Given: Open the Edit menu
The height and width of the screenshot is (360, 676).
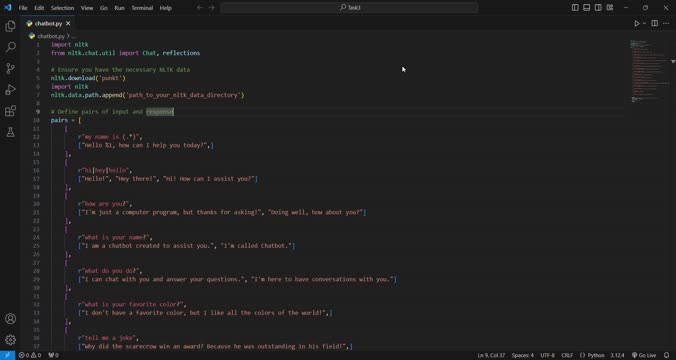Looking at the screenshot, I should pos(39,8).
